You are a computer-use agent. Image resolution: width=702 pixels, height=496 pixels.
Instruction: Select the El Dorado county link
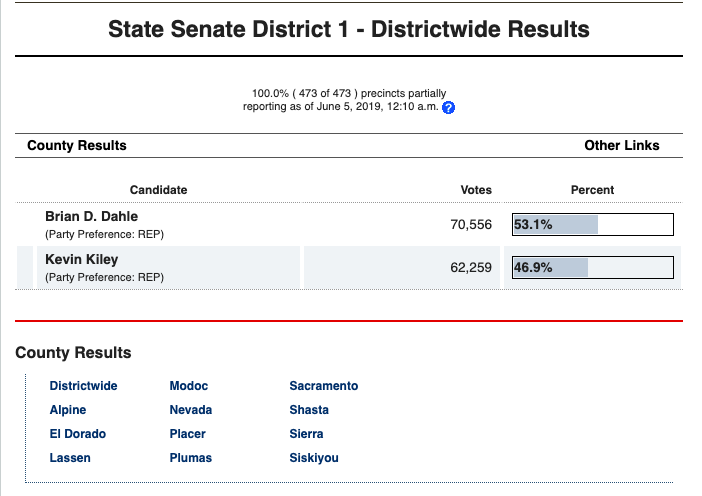[77, 434]
